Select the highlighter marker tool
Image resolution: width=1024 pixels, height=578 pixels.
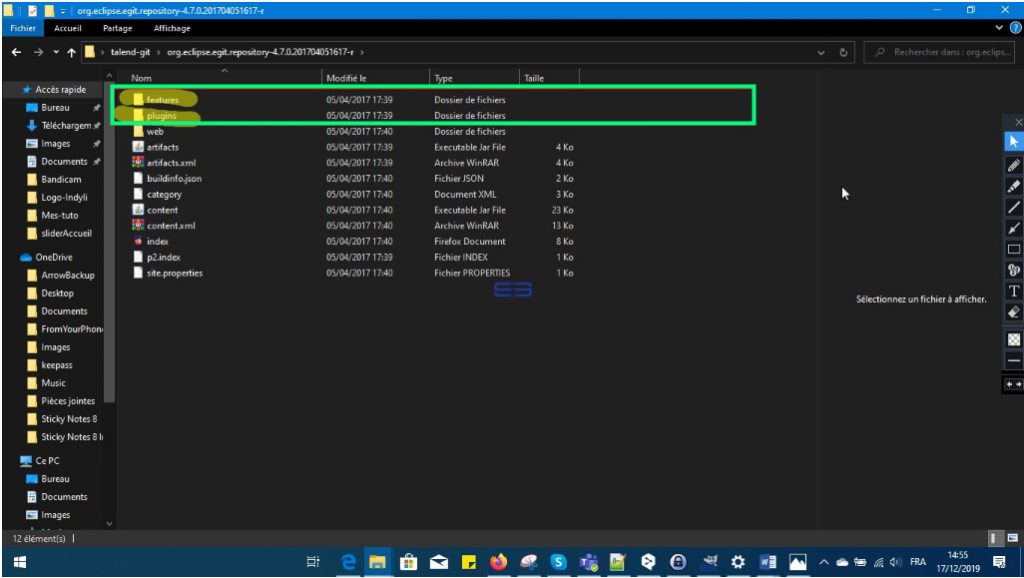1014,186
